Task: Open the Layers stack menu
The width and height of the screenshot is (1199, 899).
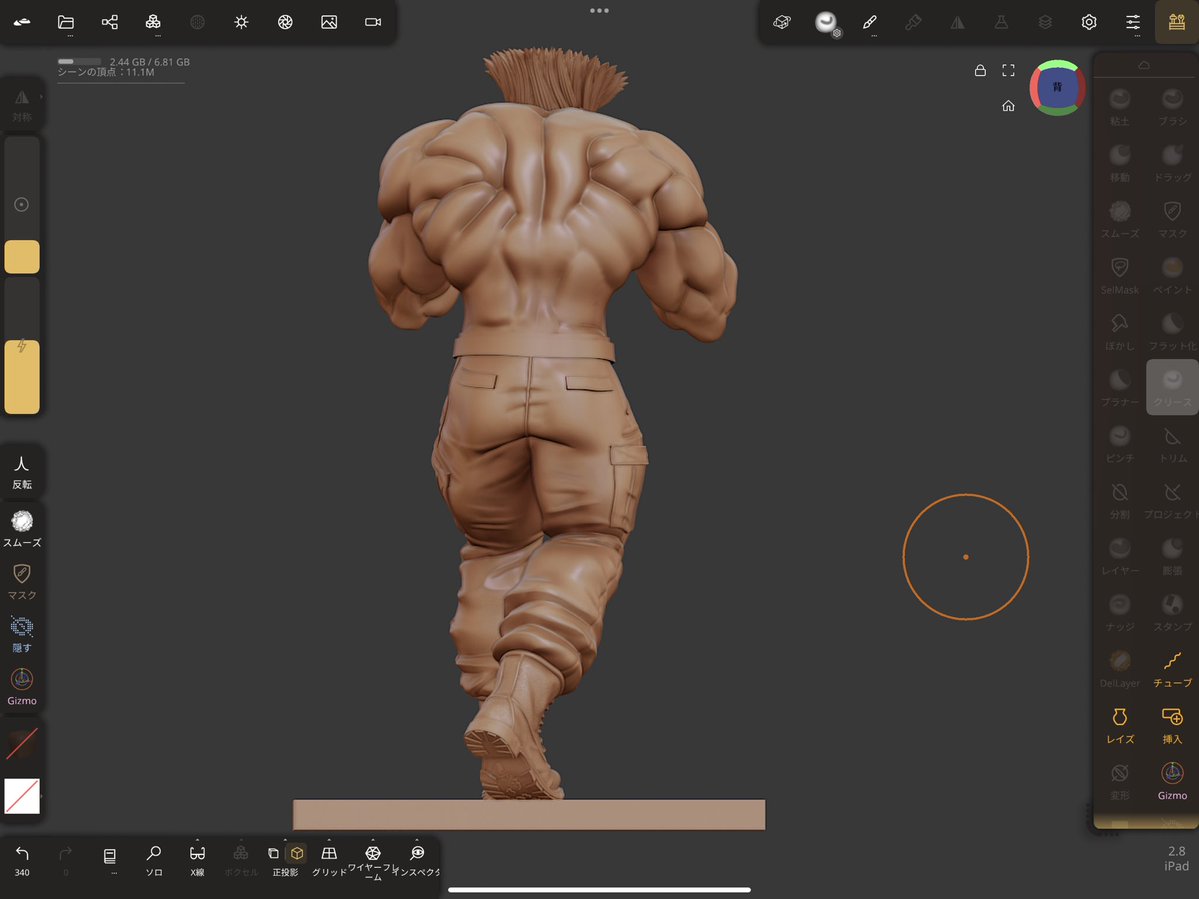Action: click(x=1045, y=22)
